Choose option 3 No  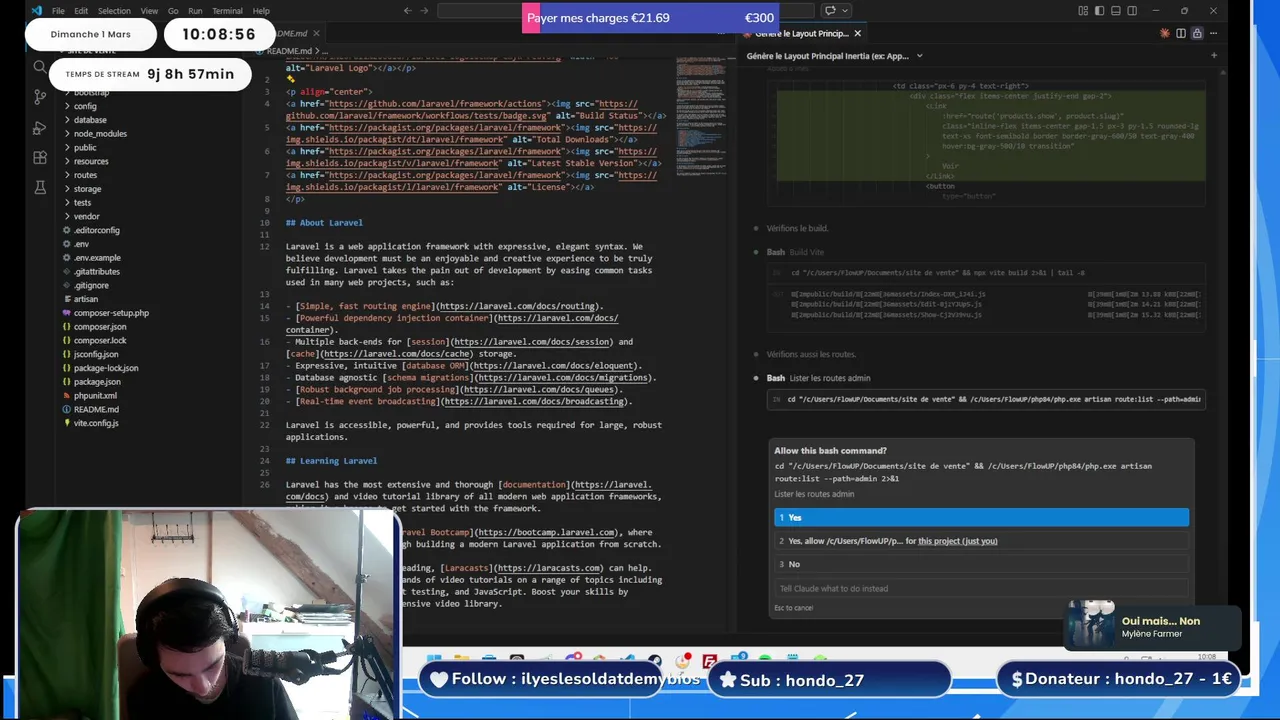coord(981,564)
